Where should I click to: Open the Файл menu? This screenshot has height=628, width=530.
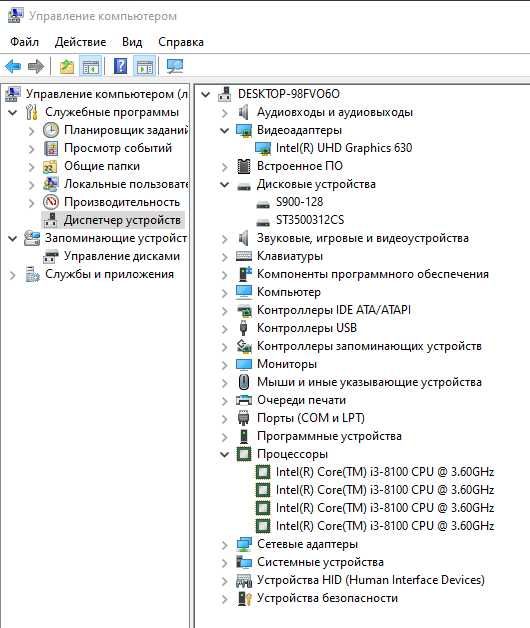click(x=24, y=42)
